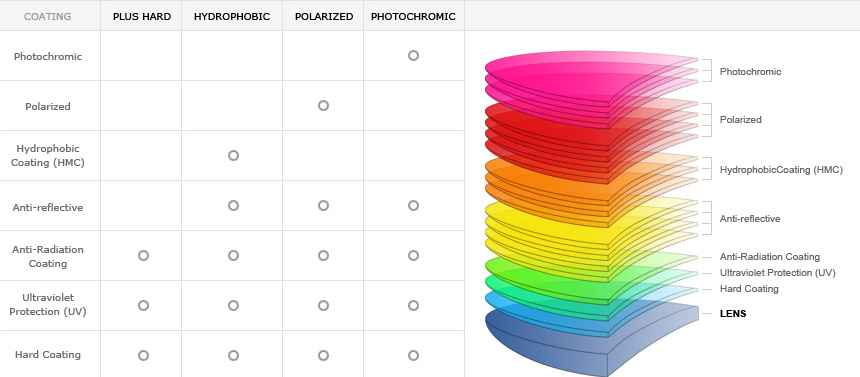Image resolution: width=860 pixels, height=377 pixels.
Task: Click the POLARIZED column header
Action: click(324, 16)
